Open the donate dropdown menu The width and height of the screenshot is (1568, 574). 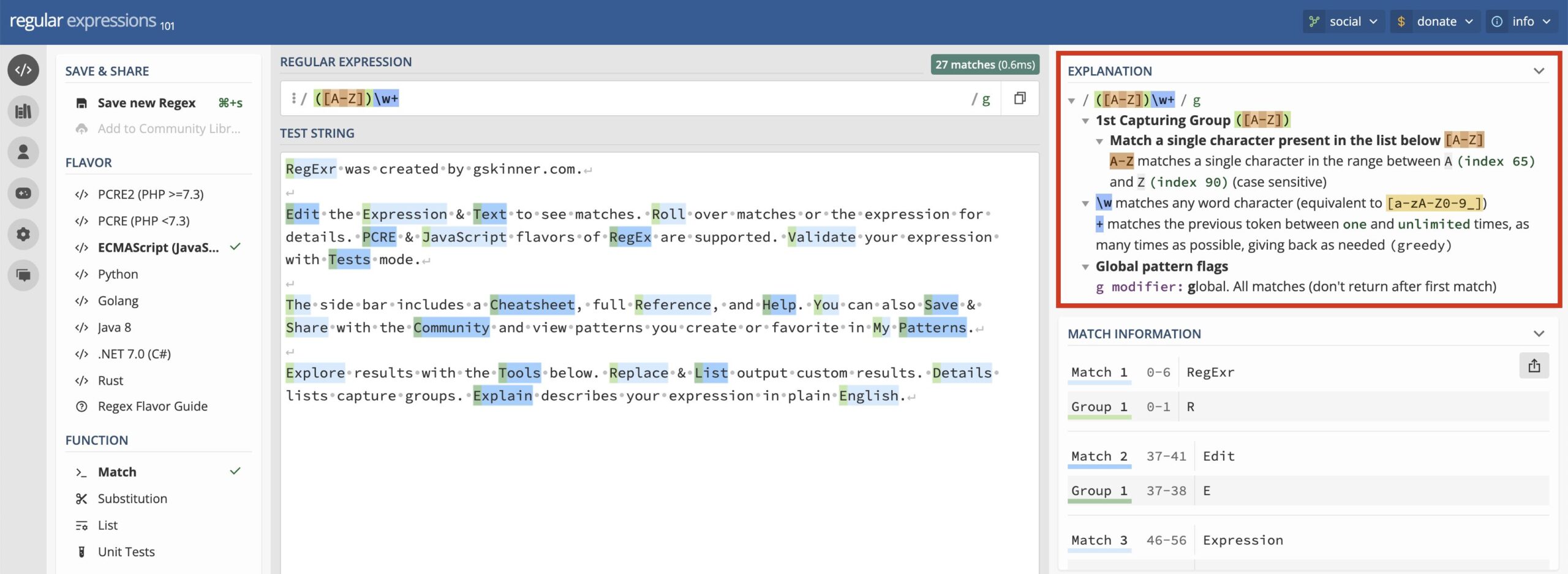(1433, 21)
